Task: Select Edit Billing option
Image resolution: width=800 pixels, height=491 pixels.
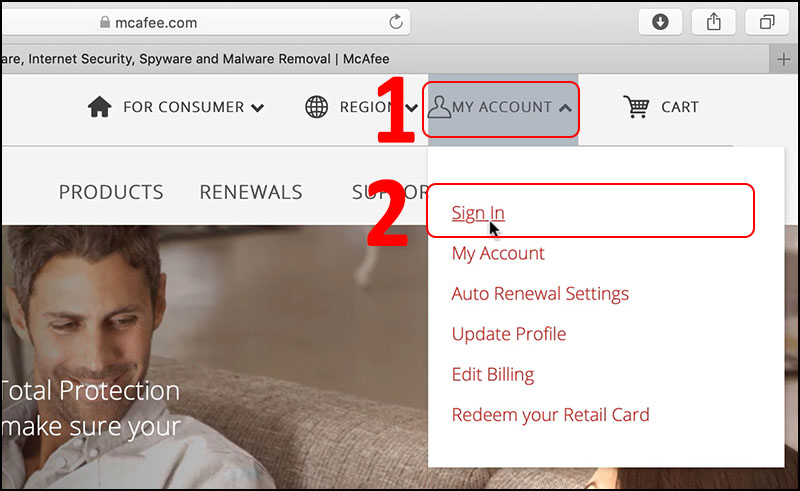Action: coord(493,375)
